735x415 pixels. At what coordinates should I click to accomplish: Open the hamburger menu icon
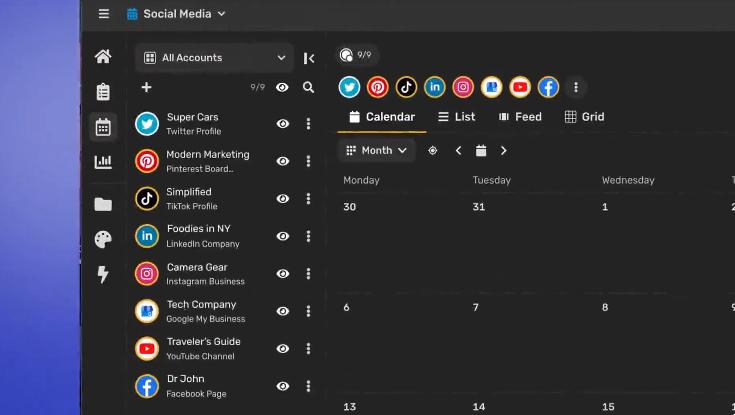(104, 14)
